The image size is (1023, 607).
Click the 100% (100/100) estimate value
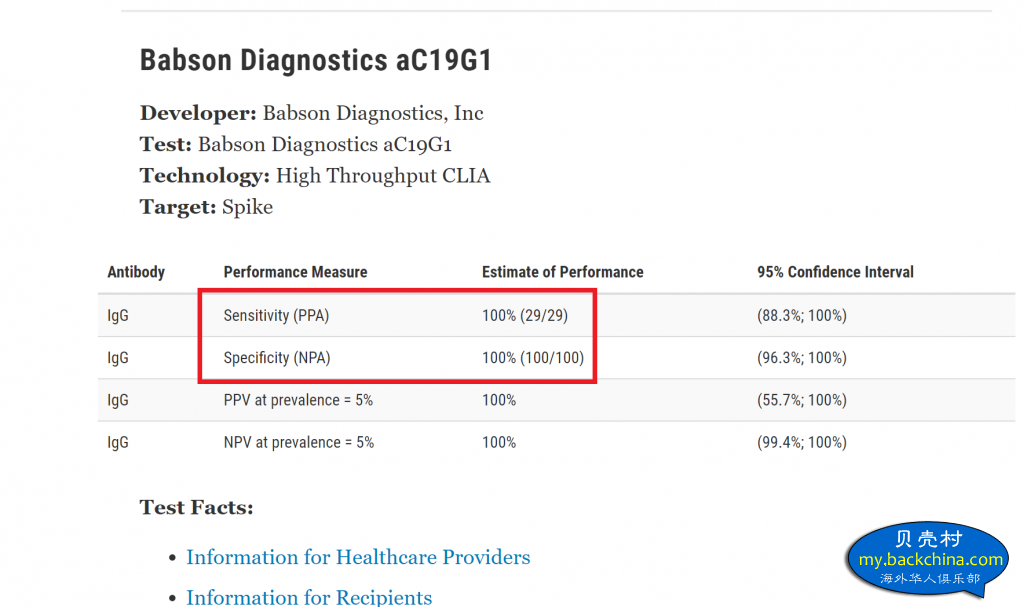point(533,358)
